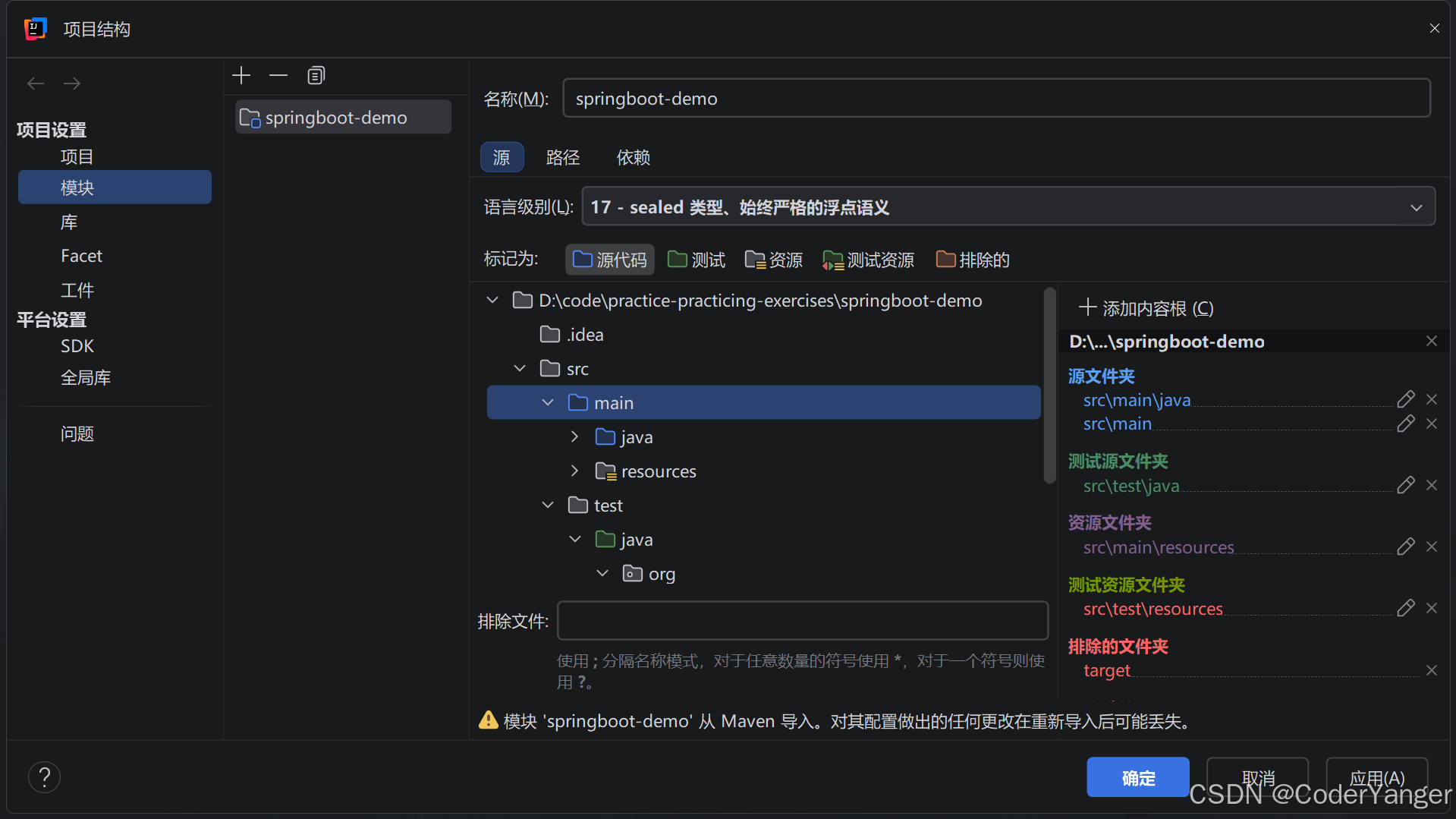
Task: Remove the D:\...\springboot-demo content root
Action: 1432,341
